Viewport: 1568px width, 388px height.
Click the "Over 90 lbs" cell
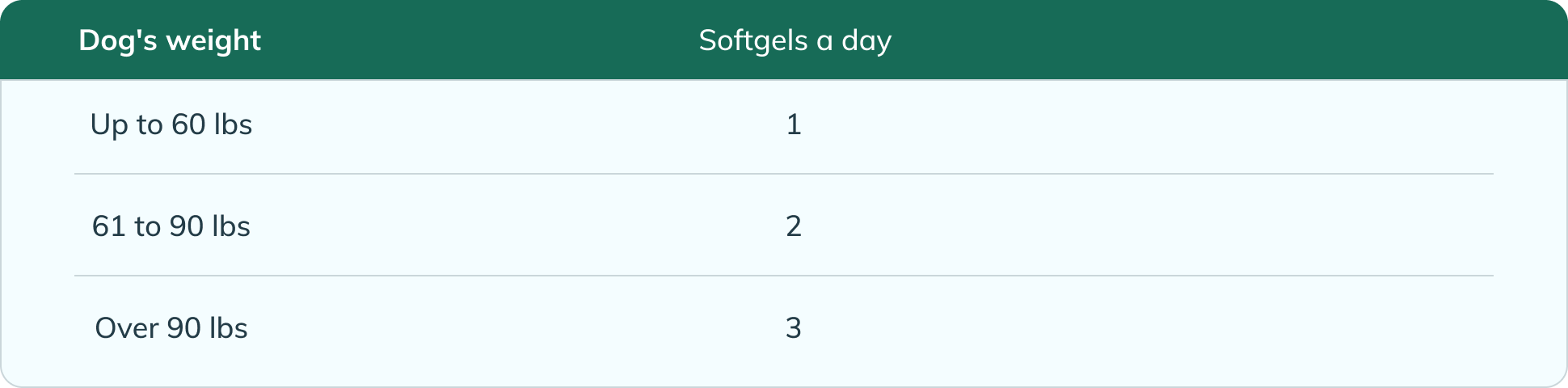click(171, 328)
